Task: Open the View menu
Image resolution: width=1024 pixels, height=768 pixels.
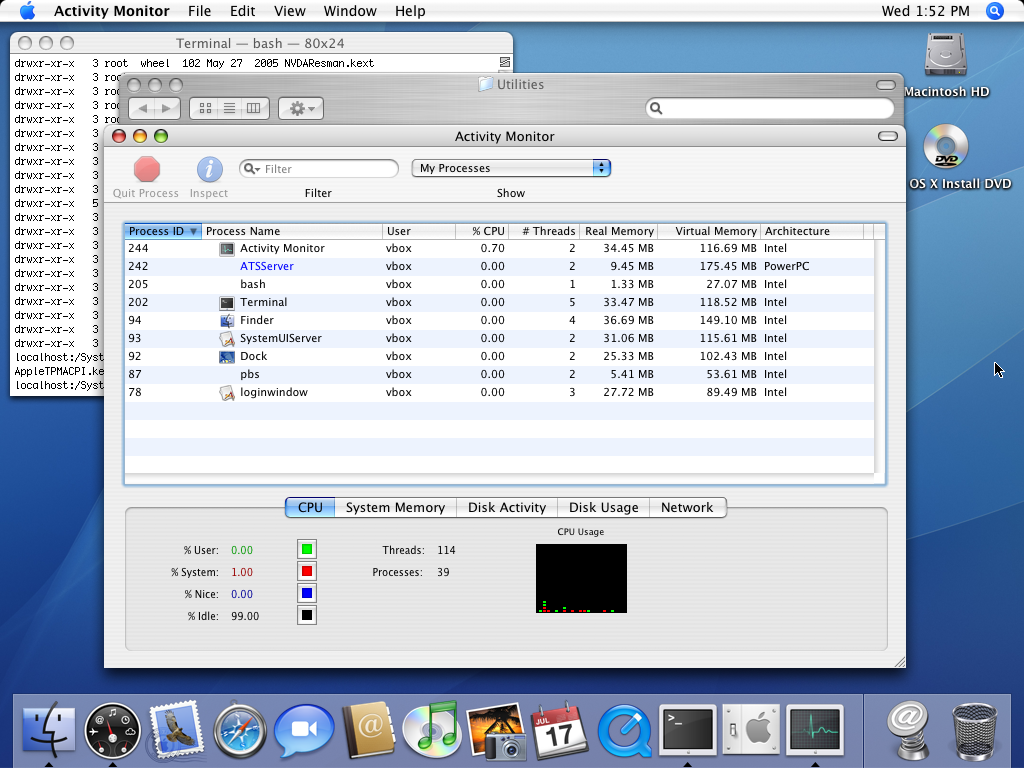Action: coord(289,11)
